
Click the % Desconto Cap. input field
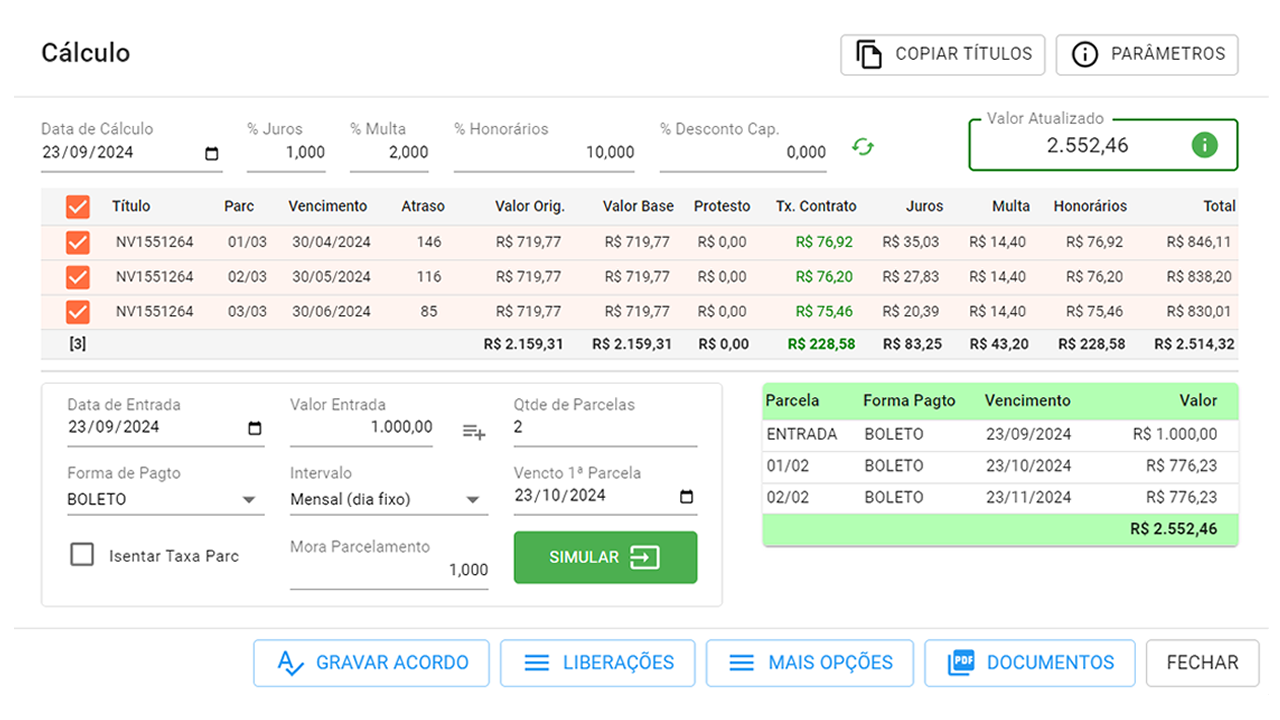coord(743,153)
